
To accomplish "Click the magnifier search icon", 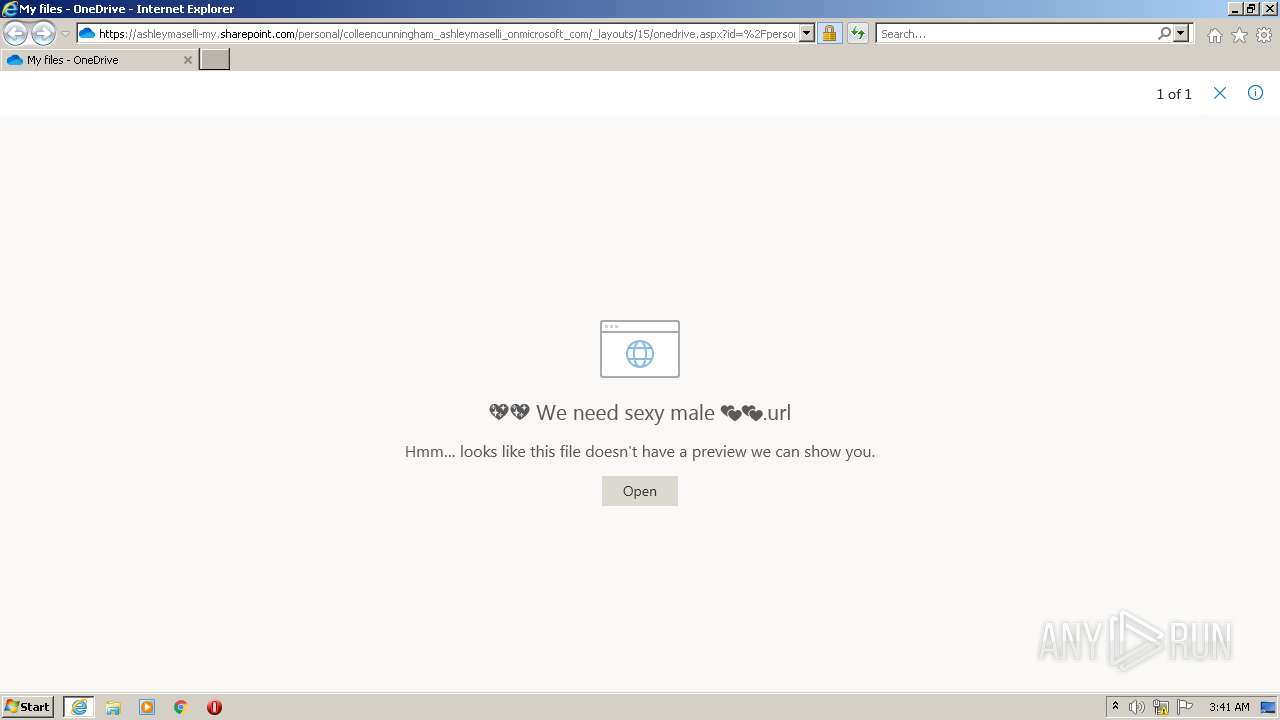I will tap(1164, 34).
